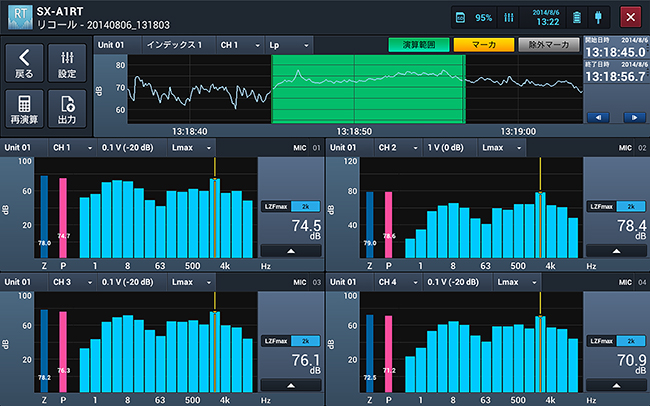Open the Lp quantity dropdown
Screen dimensions: 650x406
(x=289, y=45)
